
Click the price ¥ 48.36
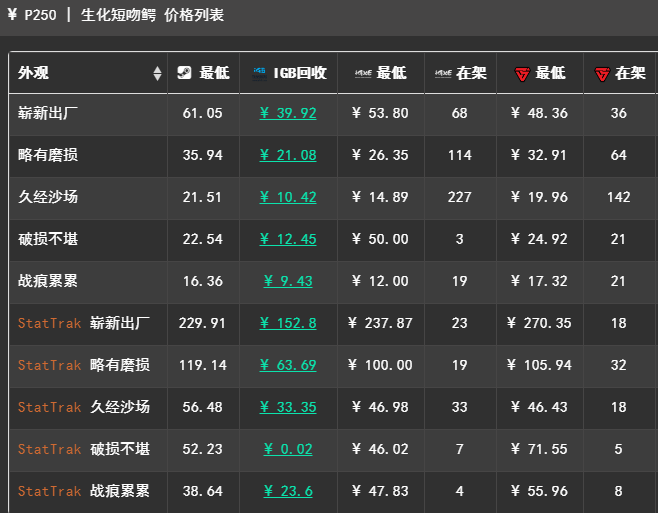[x=539, y=113]
